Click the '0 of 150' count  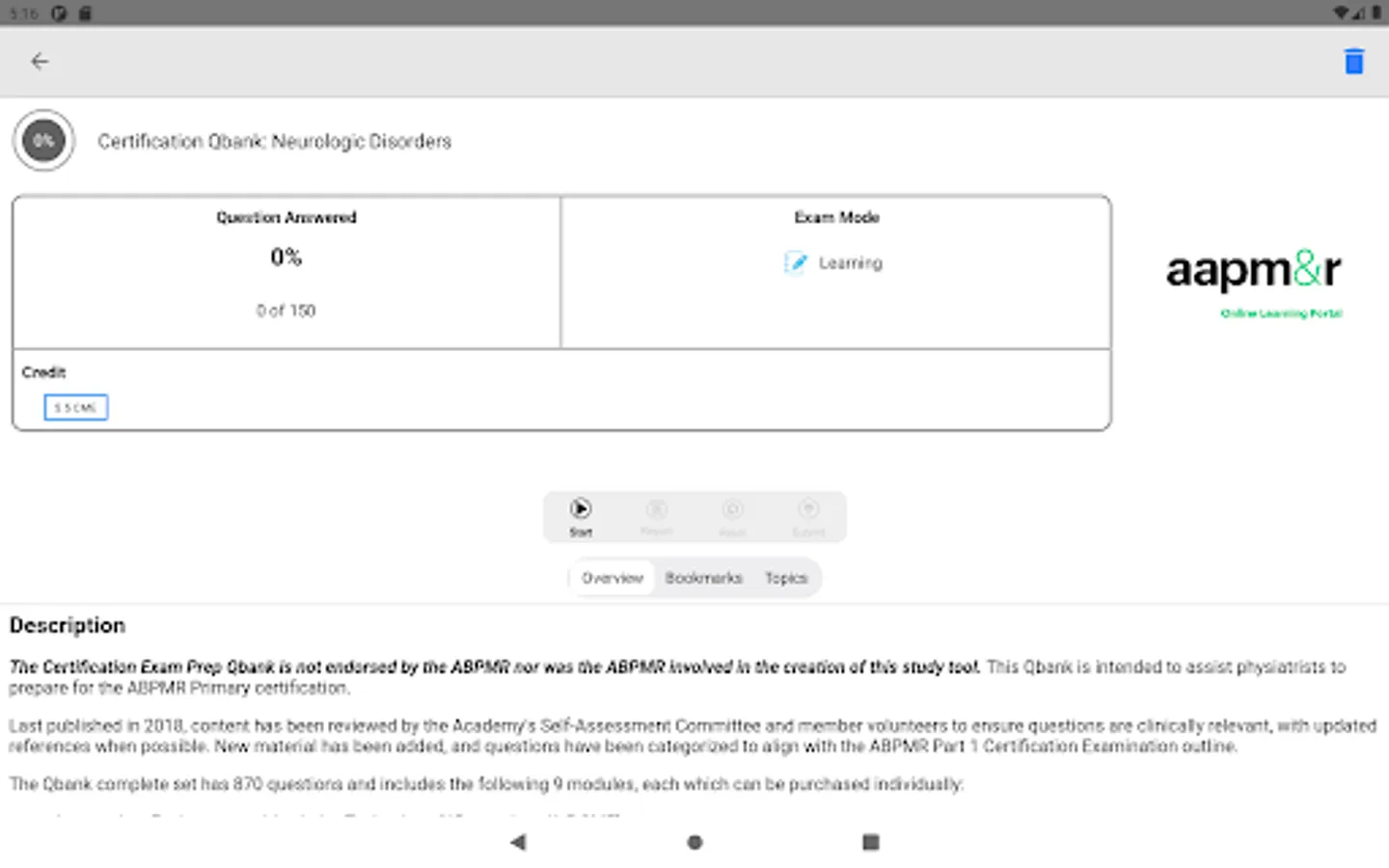pyautogui.click(x=286, y=311)
